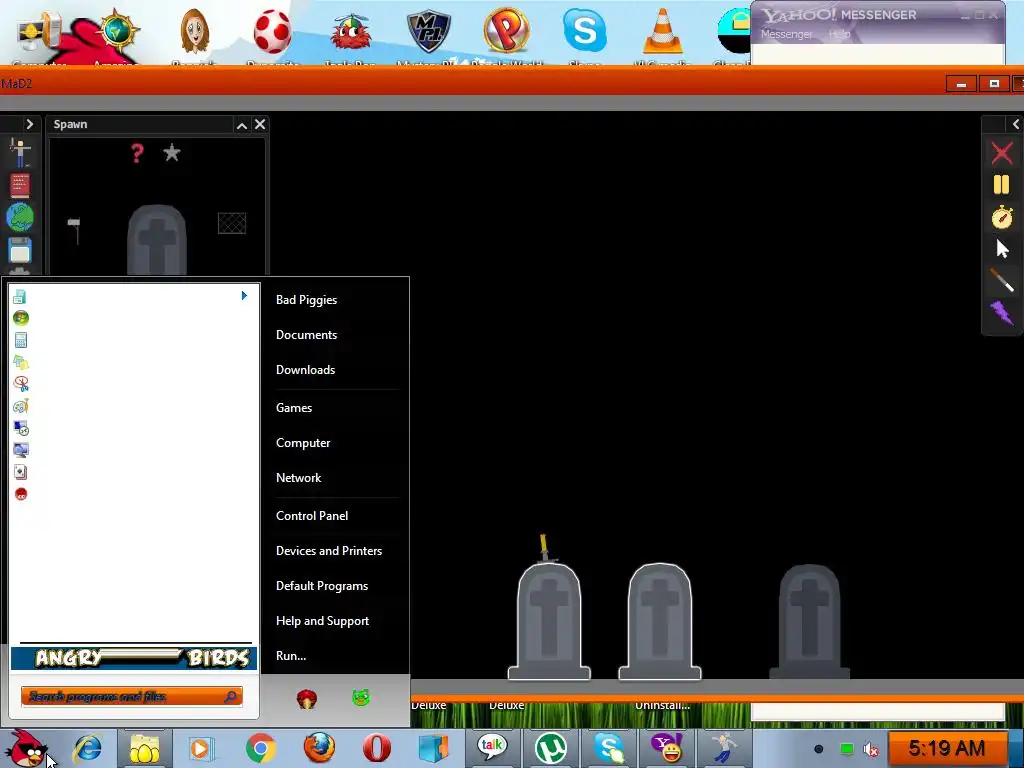Choose the knife cutting tool
The height and width of the screenshot is (768, 1024).
(x=1002, y=280)
